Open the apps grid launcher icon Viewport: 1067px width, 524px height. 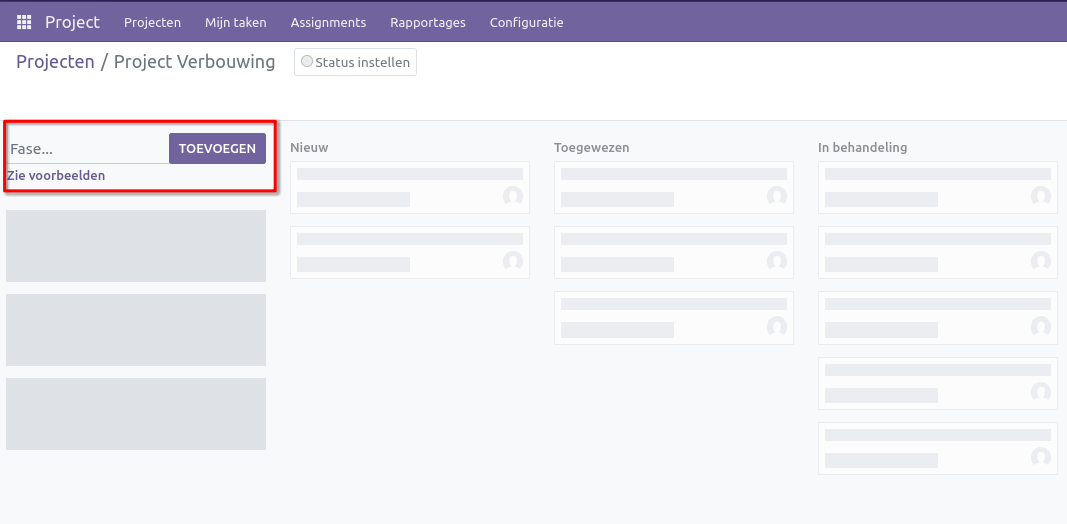[x=24, y=22]
